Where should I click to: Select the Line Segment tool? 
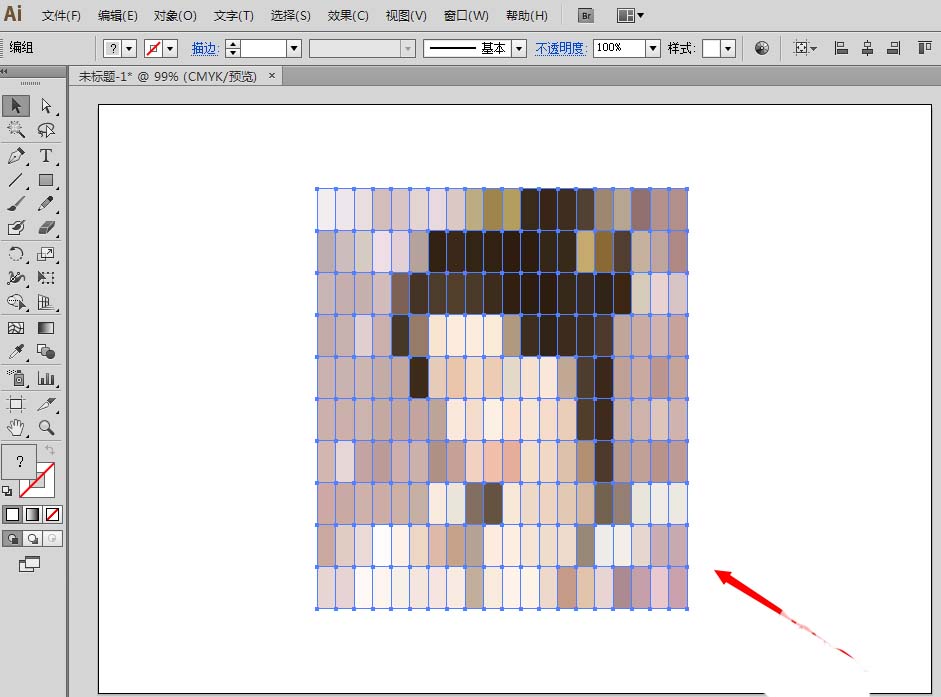(16, 180)
